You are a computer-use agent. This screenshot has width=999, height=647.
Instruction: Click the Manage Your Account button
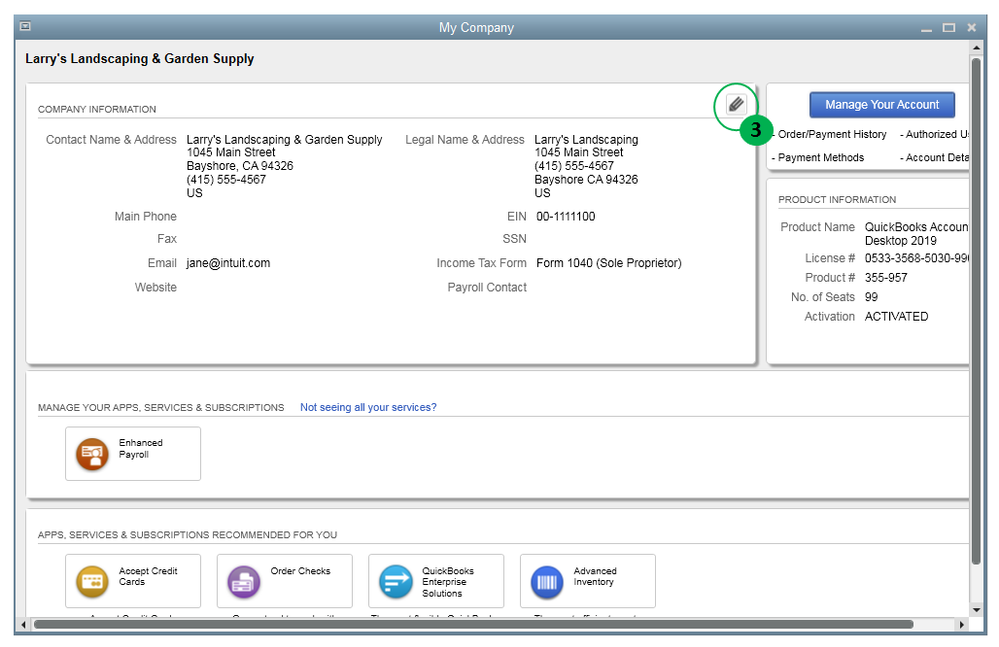pyautogui.click(x=882, y=104)
